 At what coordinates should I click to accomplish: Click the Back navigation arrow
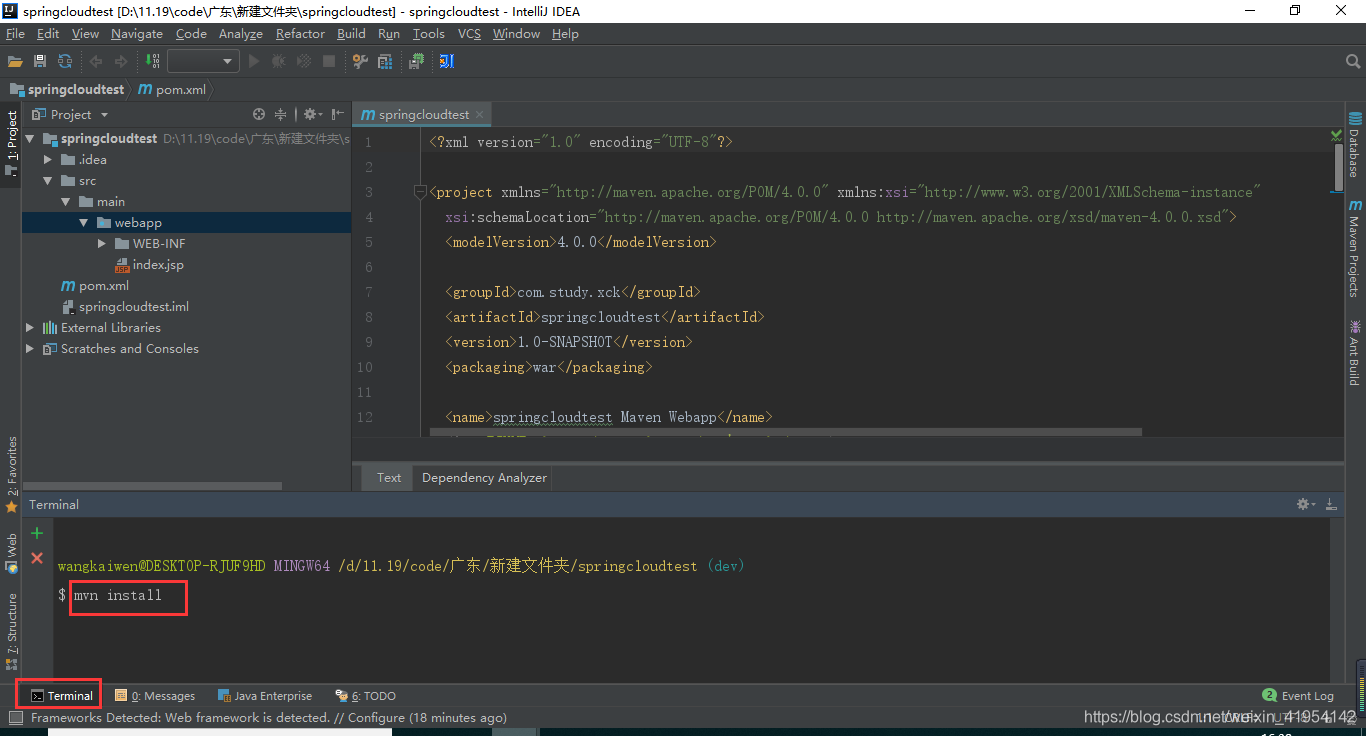[96, 62]
